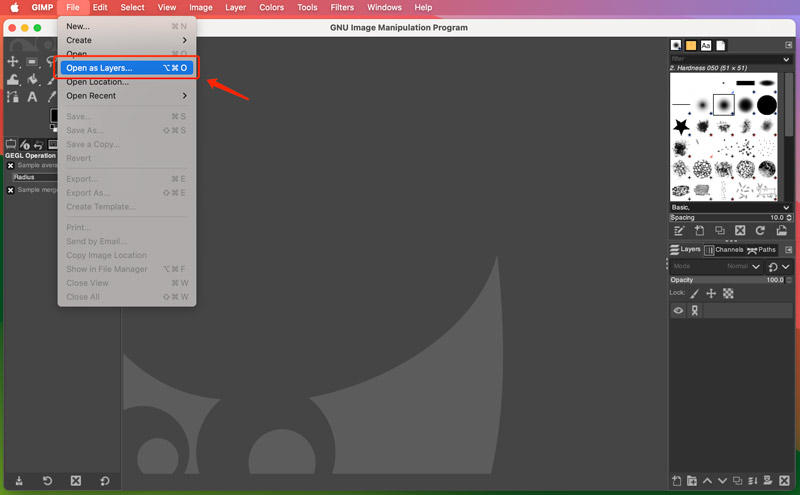Select the Paths tool in toolbox
The image size is (800, 495).
(x=13, y=96)
